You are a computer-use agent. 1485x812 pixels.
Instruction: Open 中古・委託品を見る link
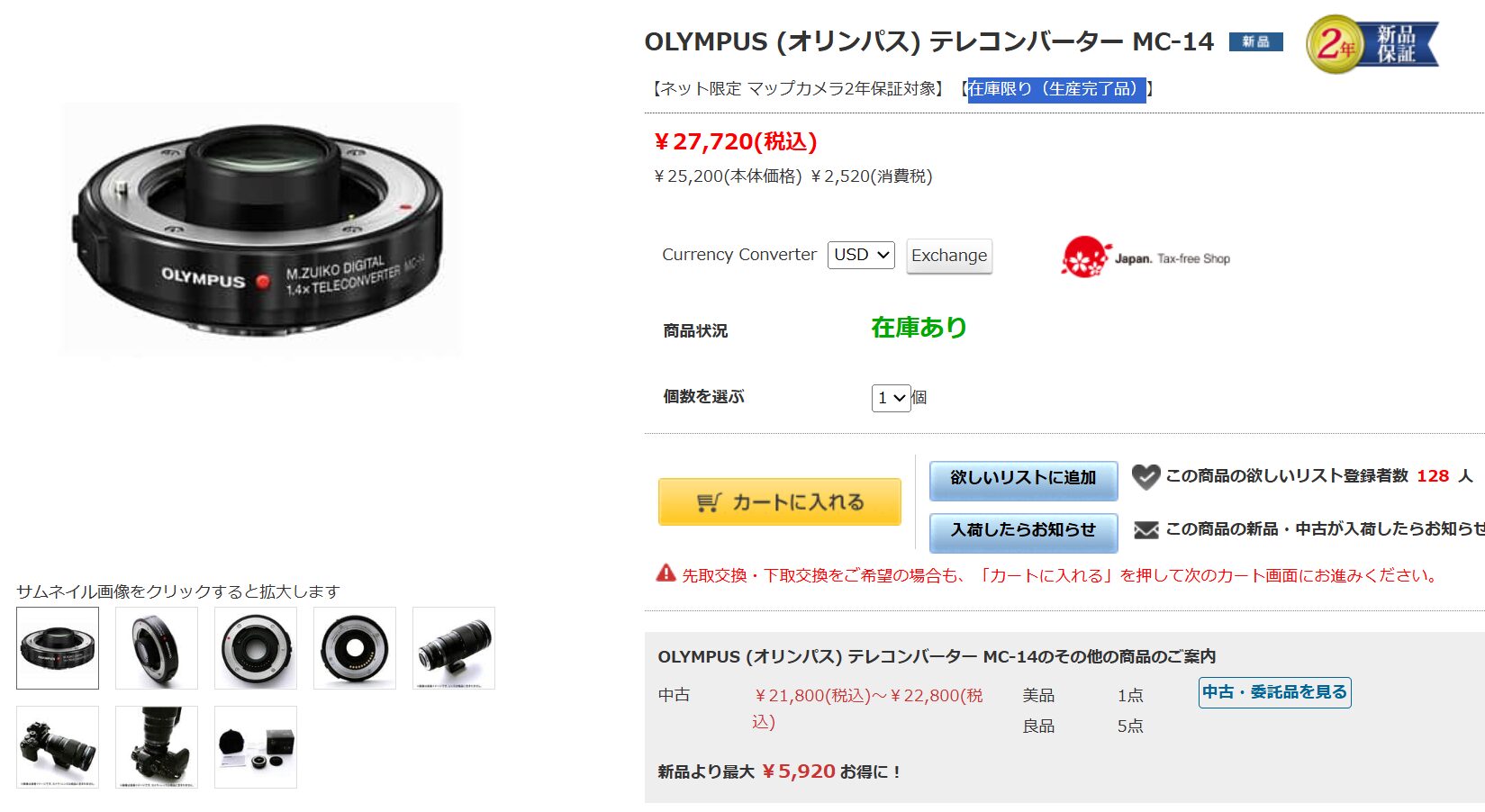[1274, 692]
